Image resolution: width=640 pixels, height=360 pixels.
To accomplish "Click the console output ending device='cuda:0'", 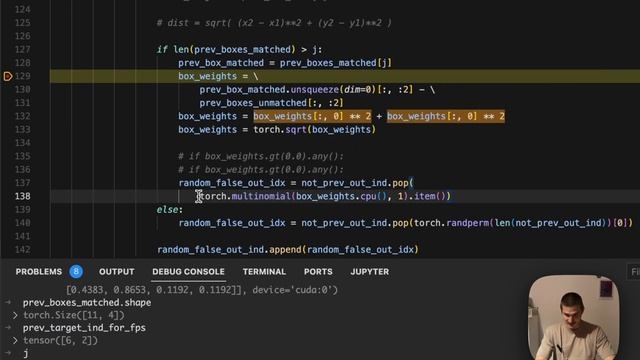I will (202, 290).
